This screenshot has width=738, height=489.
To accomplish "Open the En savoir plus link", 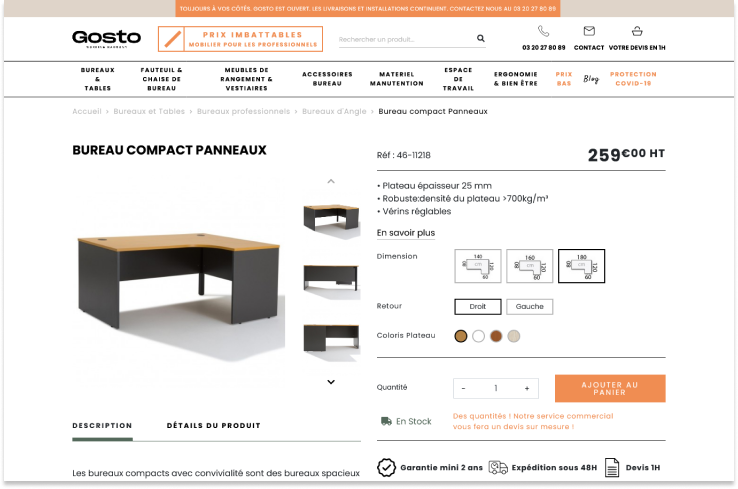I will [406, 233].
